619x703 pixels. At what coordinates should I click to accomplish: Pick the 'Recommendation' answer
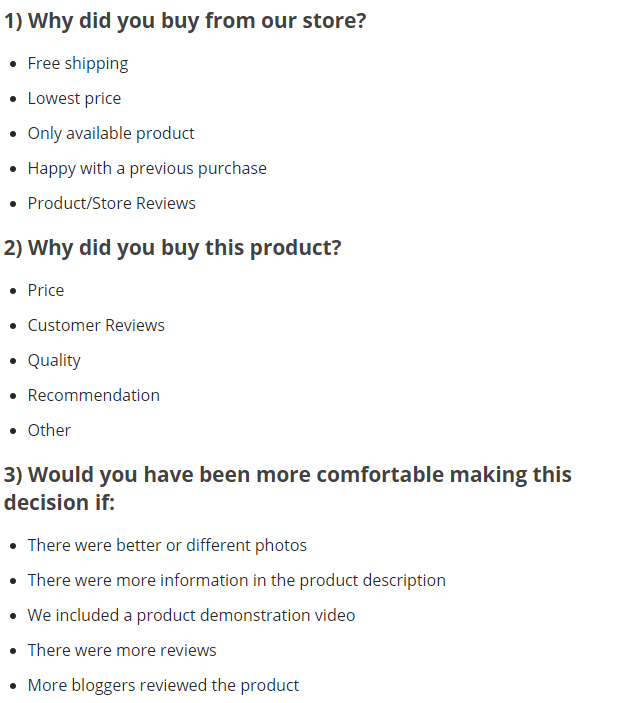pyautogui.click(x=94, y=395)
